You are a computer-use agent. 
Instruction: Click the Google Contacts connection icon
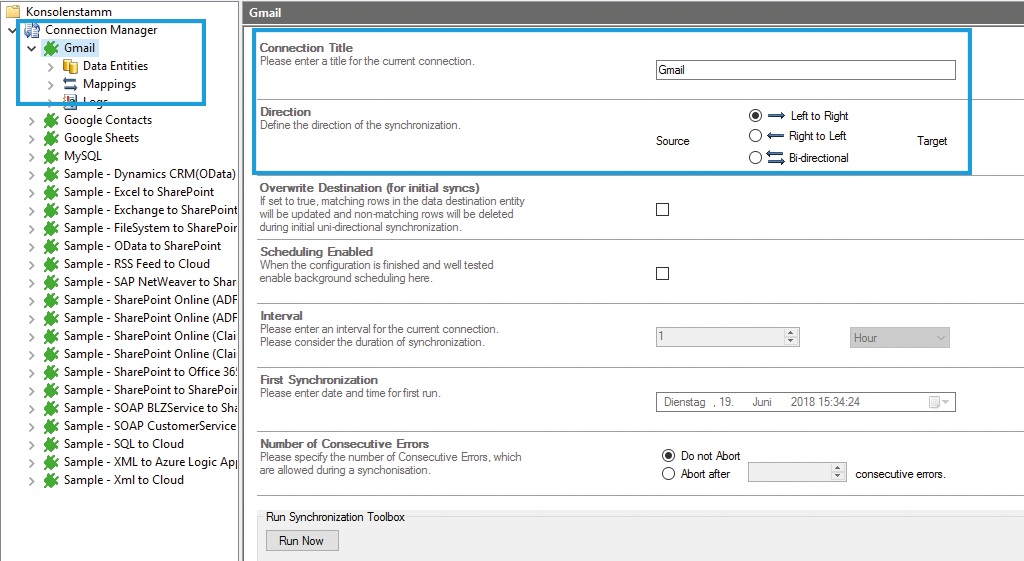tap(51, 120)
